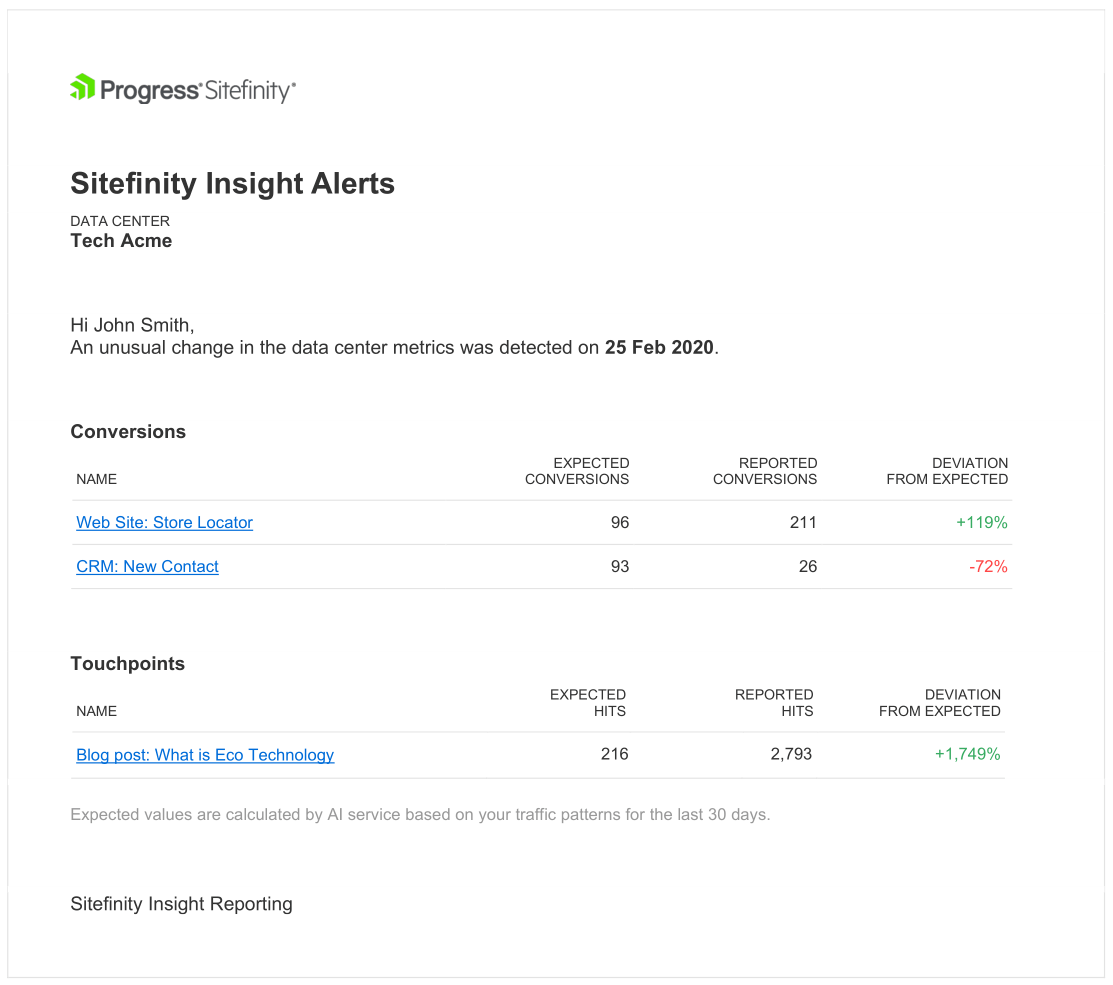Click the Reported Conversions column header
The height and width of the screenshot is (985, 1113).
coord(765,471)
